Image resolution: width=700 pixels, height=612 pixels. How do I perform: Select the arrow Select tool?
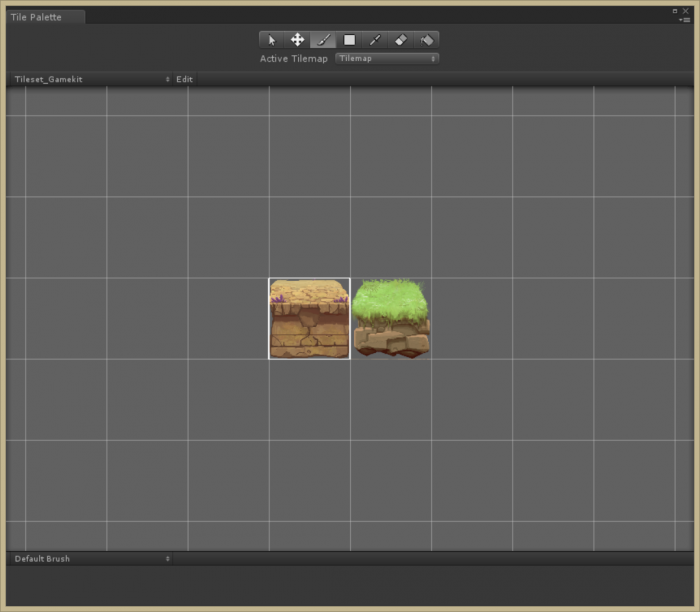(271, 40)
